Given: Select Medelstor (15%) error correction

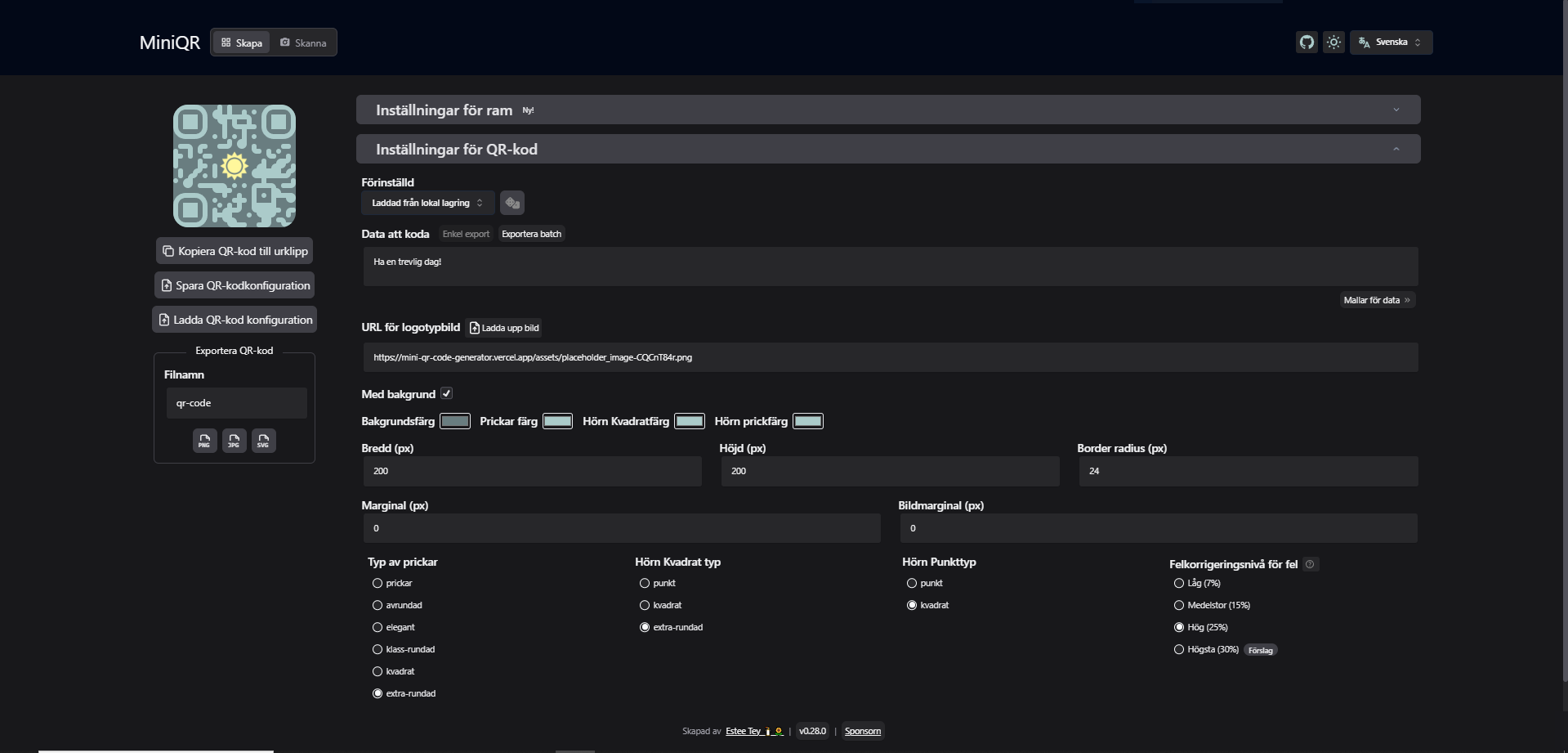Looking at the screenshot, I should [x=1179, y=605].
